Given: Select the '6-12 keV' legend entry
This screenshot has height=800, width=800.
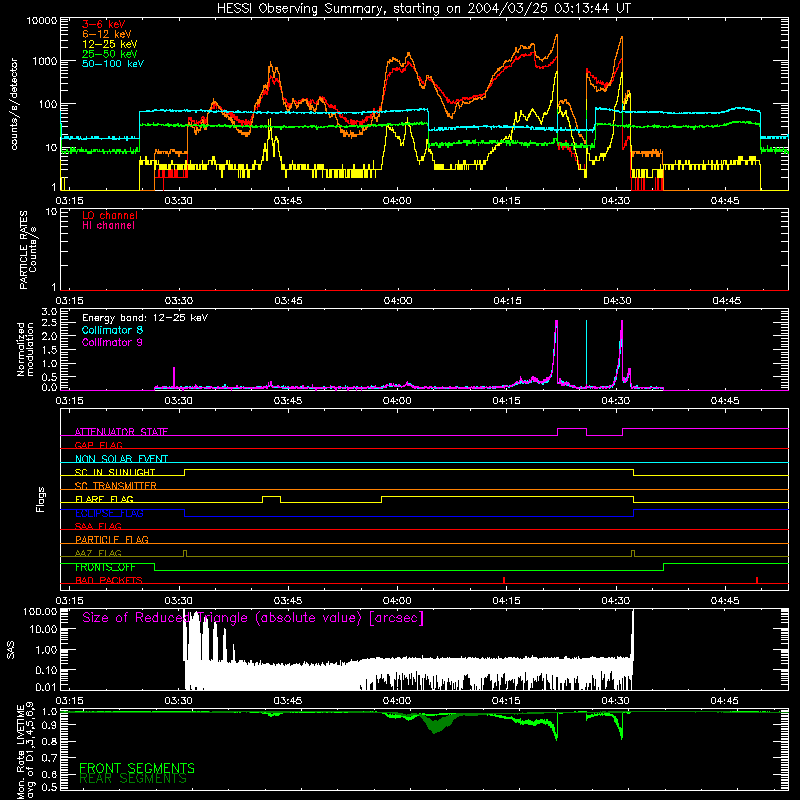Looking at the screenshot, I should point(107,34).
